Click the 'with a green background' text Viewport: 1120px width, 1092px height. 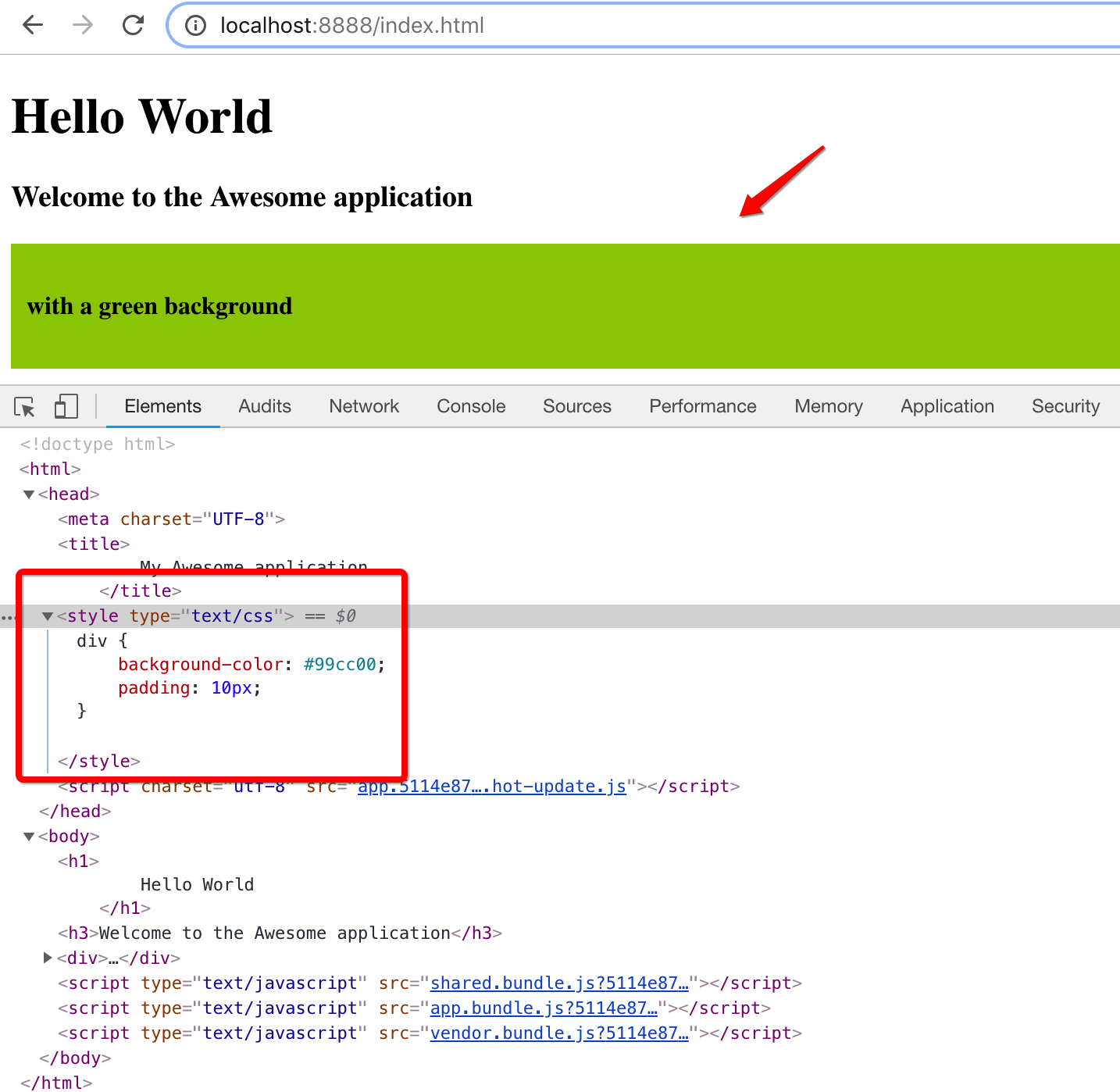click(x=159, y=306)
